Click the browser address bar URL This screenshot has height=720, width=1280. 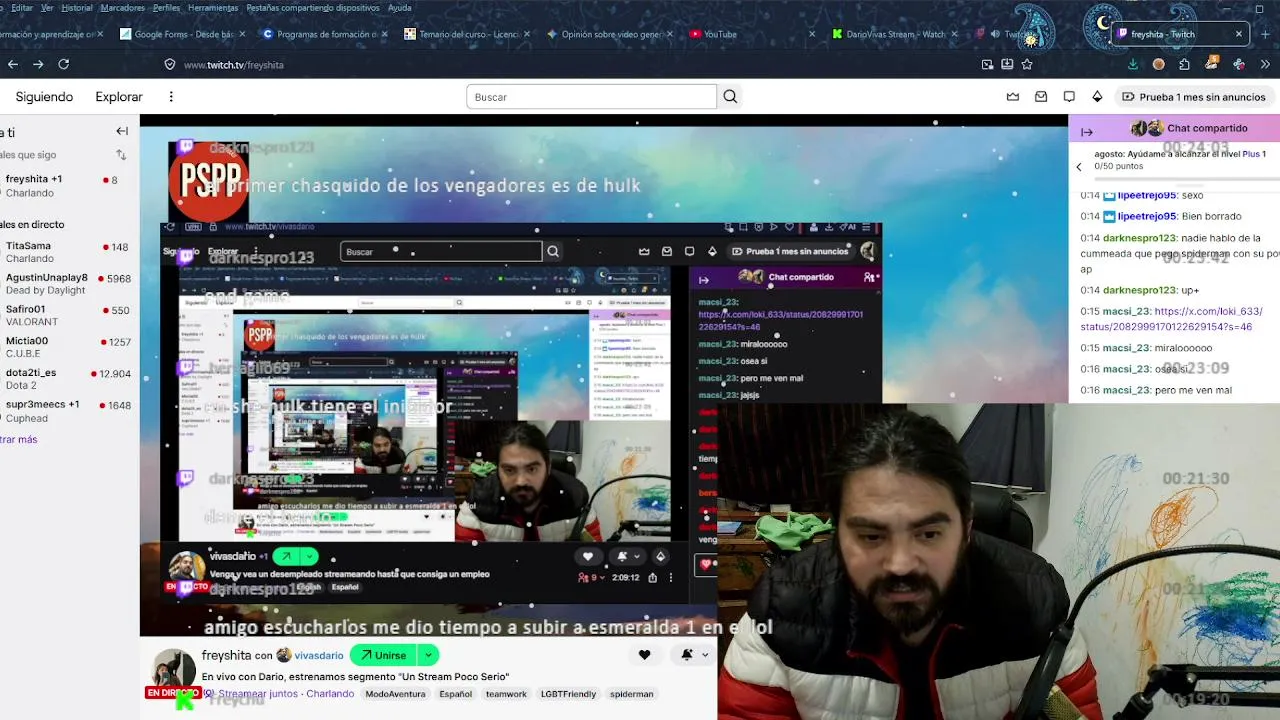click(x=234, y=65)
